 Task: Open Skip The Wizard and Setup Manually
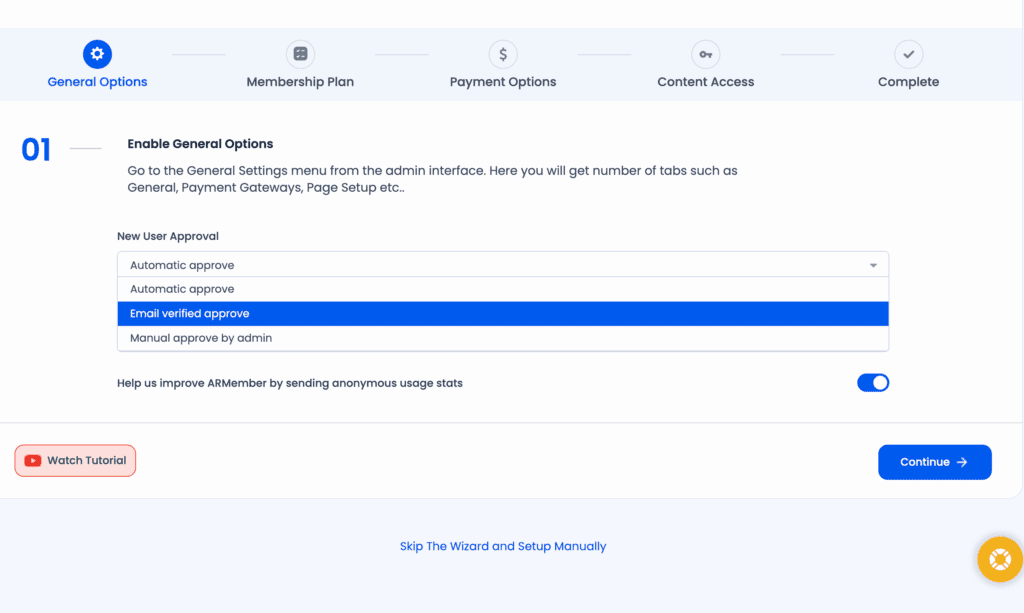pyautogui.click(x=503, y=546)
